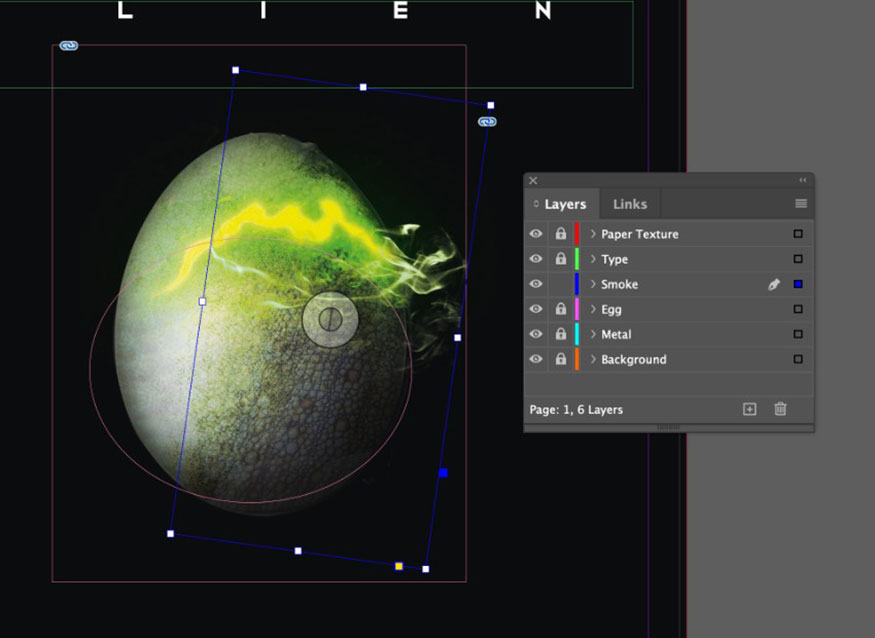Expand the Egg layer contents
This screenshot has height=638, width=875.
(593, 309)
